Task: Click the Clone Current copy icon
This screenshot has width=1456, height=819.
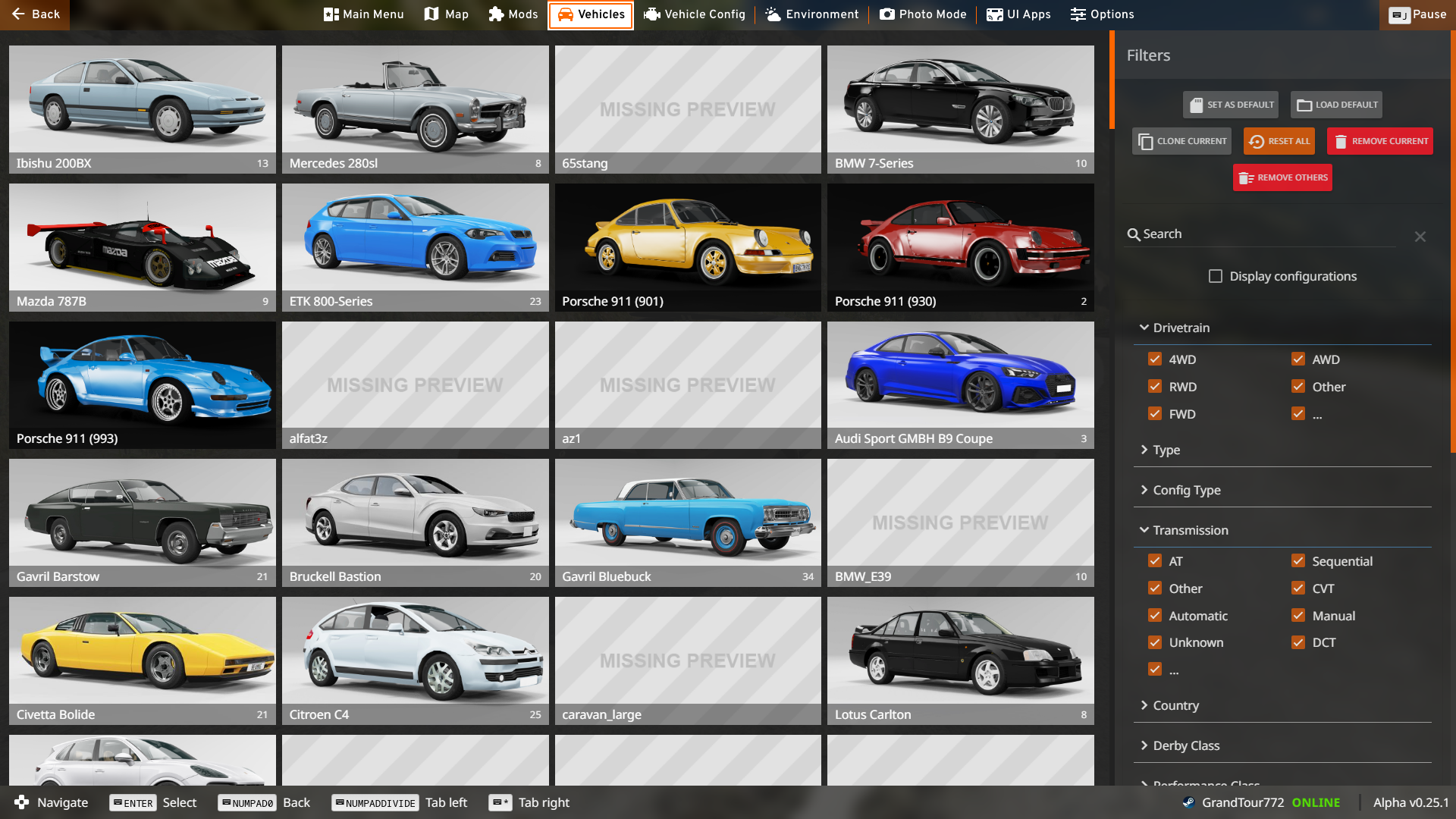Action: coord(1146,141)
